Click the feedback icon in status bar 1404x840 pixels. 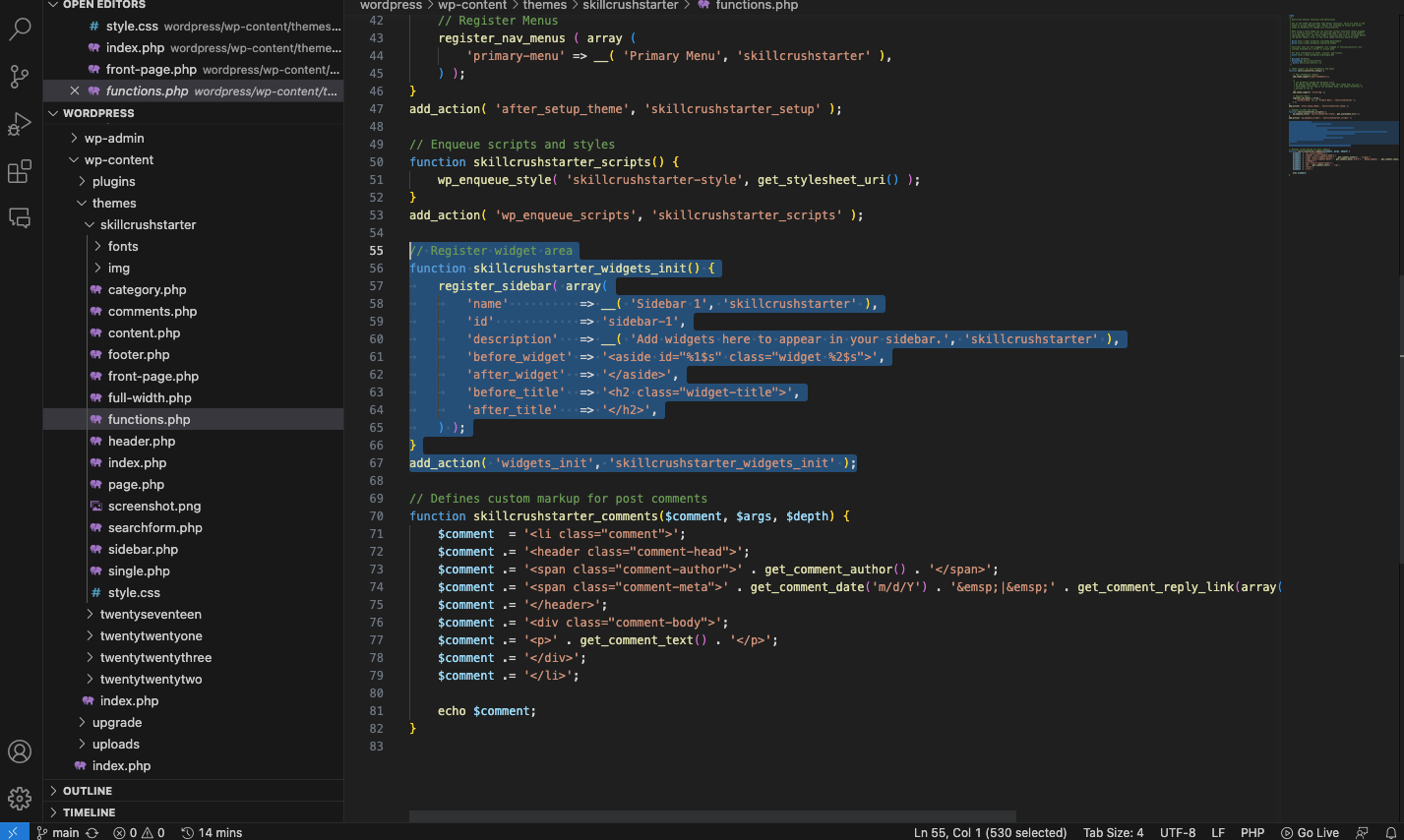click(1362, 832)
